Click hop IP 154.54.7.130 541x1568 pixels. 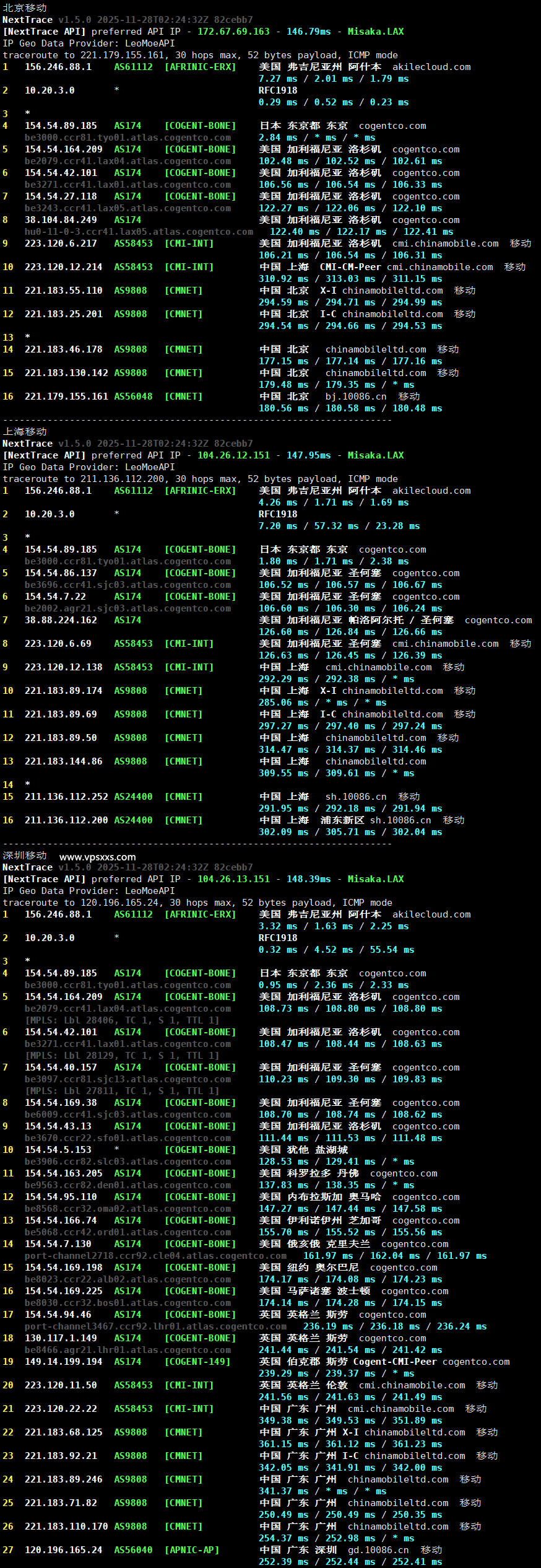[x=58, y=1244]
